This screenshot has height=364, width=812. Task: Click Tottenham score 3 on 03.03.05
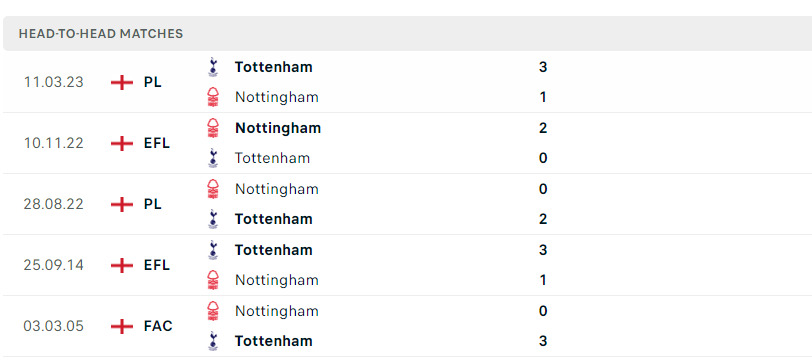[x=543, y=341]
